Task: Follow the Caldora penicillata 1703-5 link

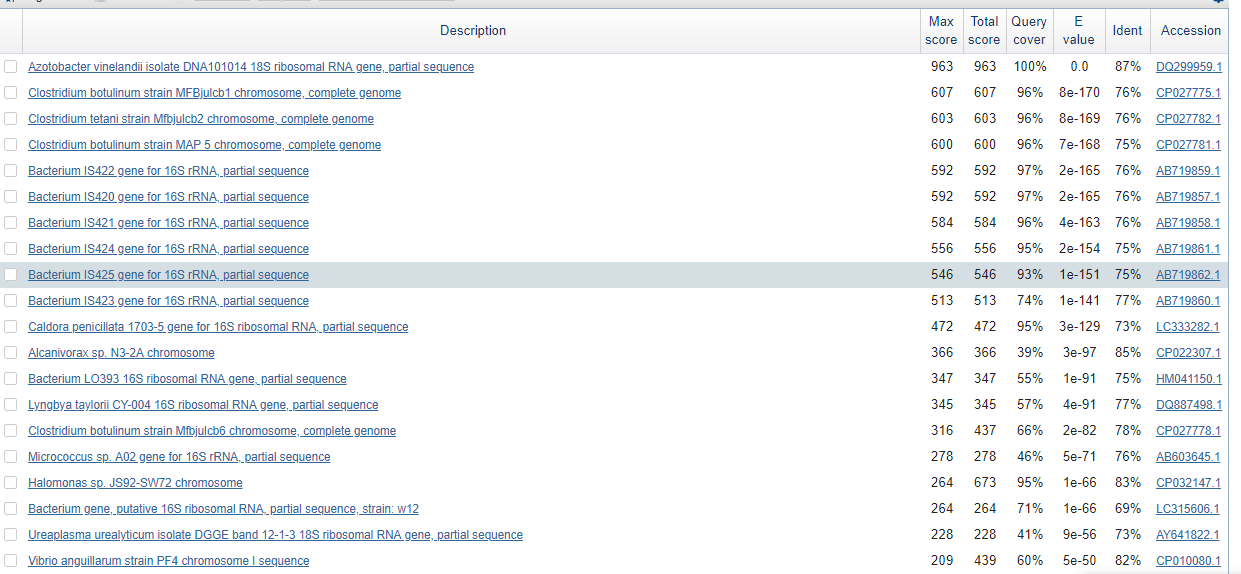Action: [x=218, y=327]
